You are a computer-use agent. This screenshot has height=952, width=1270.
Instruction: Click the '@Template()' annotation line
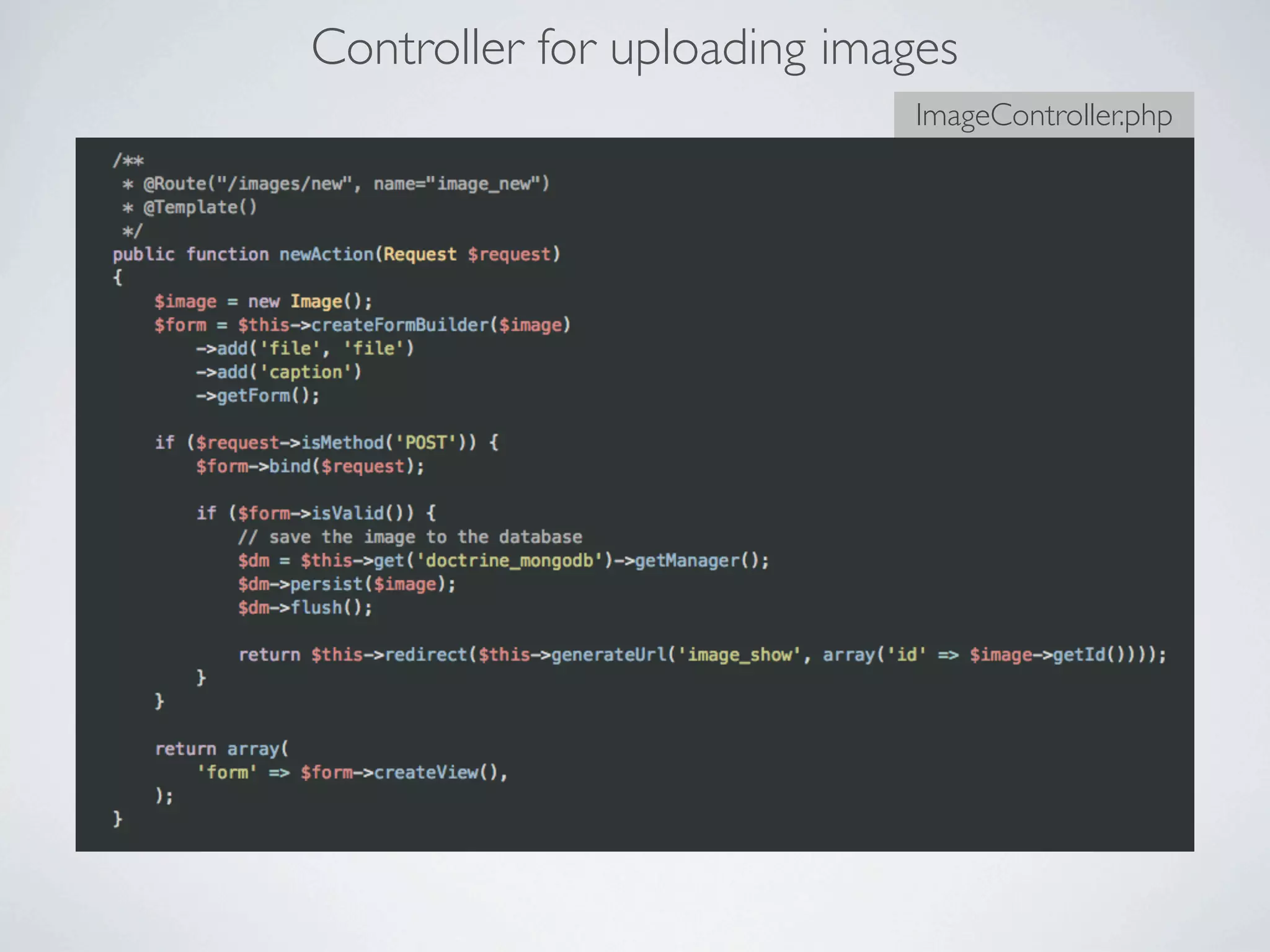[x=189, y=208]
